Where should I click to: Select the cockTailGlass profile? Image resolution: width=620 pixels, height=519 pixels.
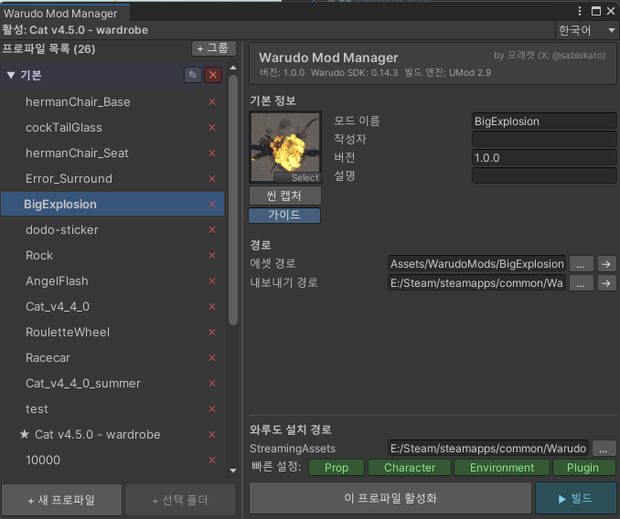[x=113, y=128]
